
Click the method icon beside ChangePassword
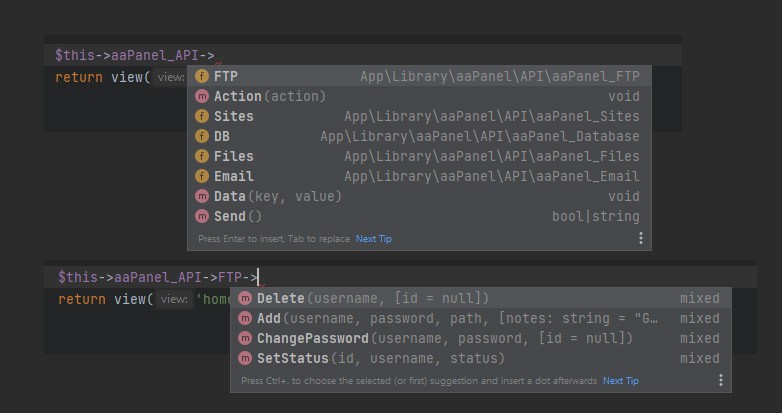point(244,338)
